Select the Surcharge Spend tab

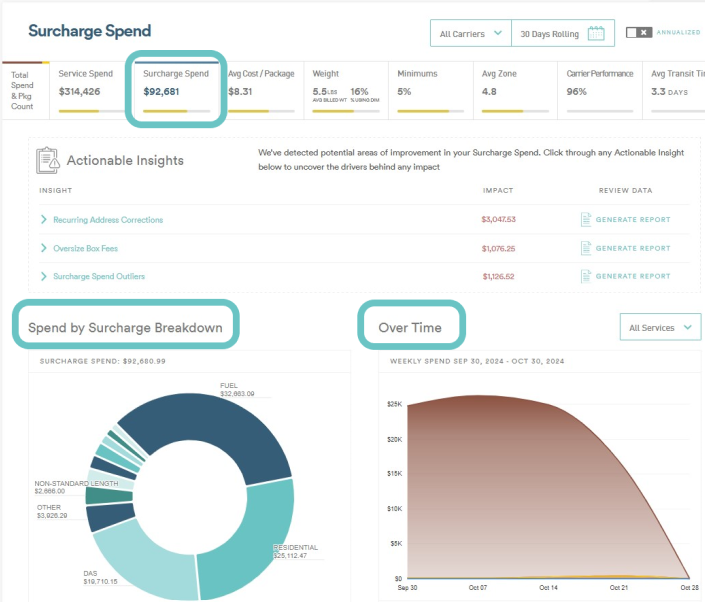click(176, 90)
